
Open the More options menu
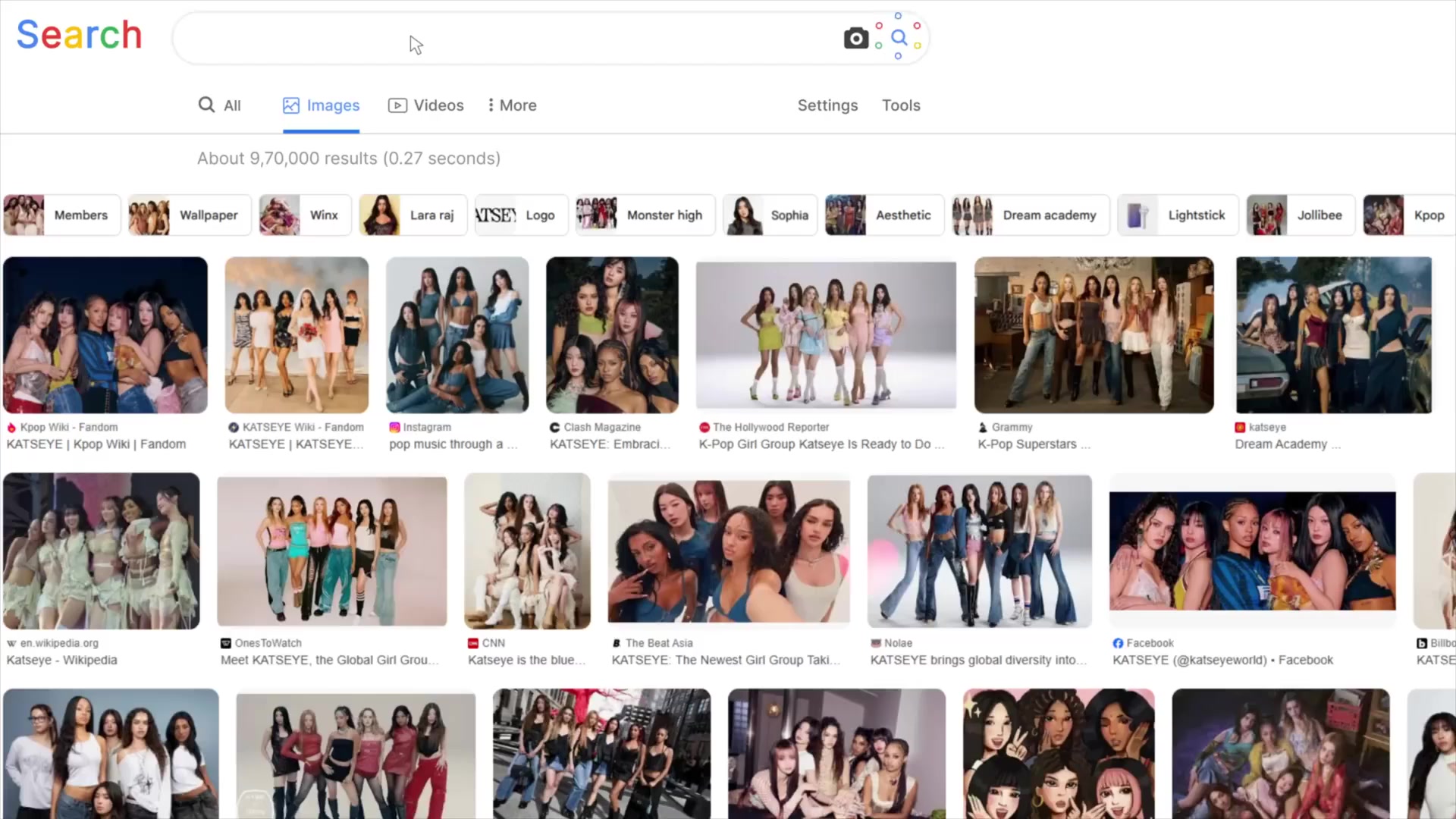512,105
